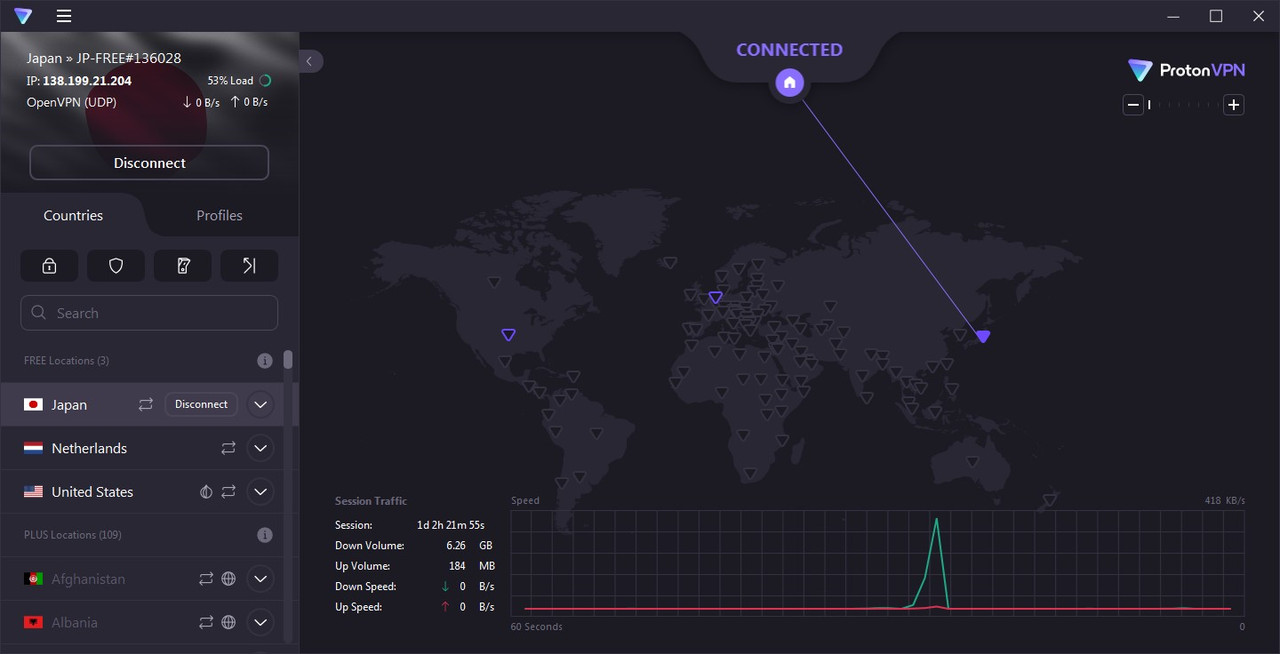Image resolution: width=1280 pixels, height=654 pixels.
Task: Expand Japan server list
Action: [260, 405]
